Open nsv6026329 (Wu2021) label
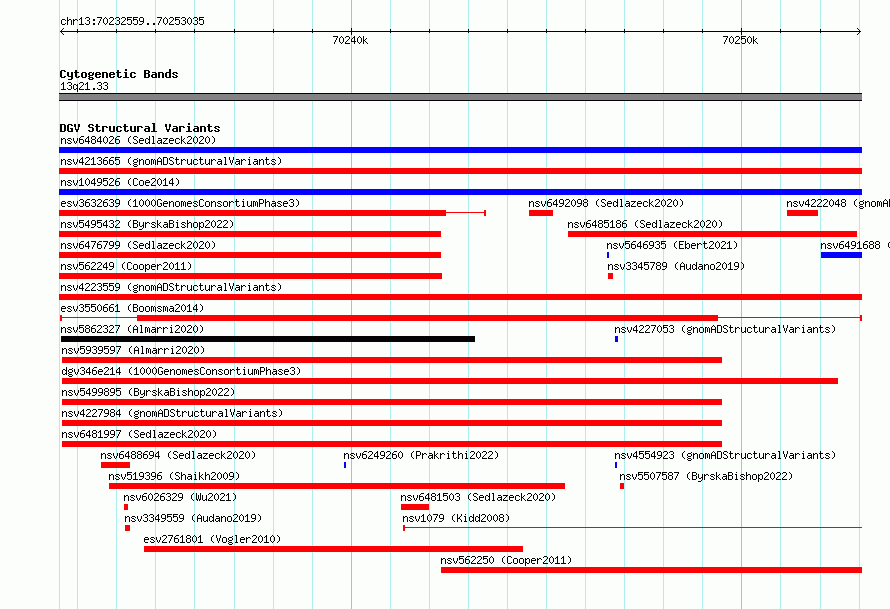The height and width of the screenshot is (609, 890). pos(180,497)
